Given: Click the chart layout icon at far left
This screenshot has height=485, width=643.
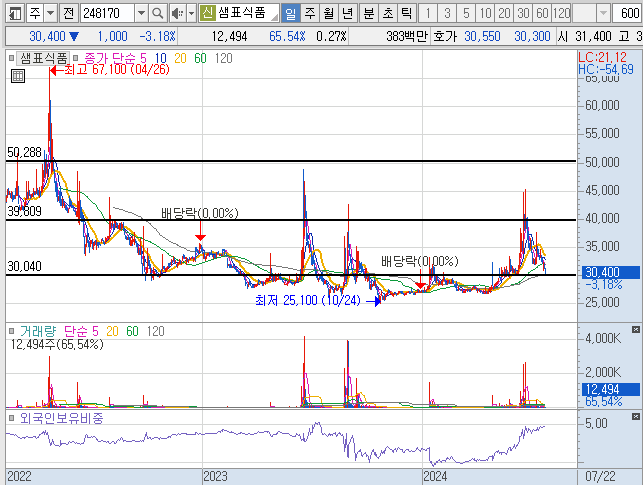Looking at the screenshot, I should [15, 13].
